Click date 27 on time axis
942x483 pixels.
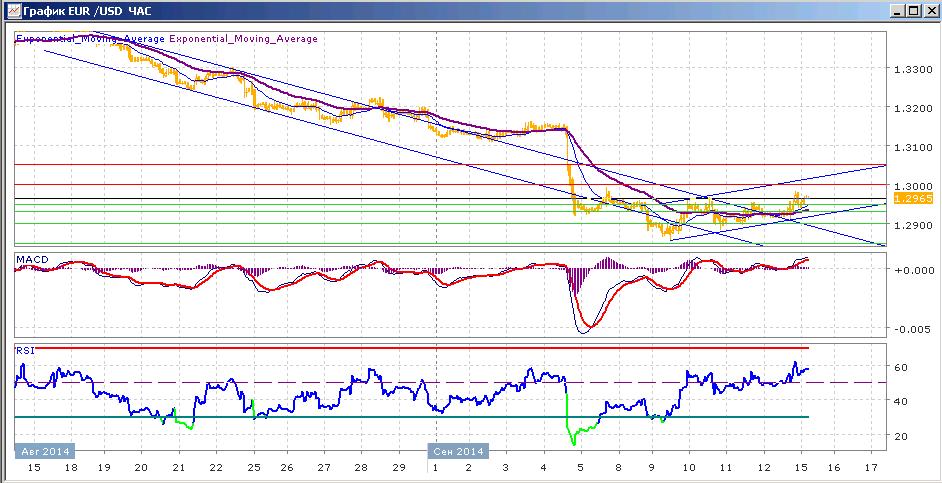coord(324,467)
